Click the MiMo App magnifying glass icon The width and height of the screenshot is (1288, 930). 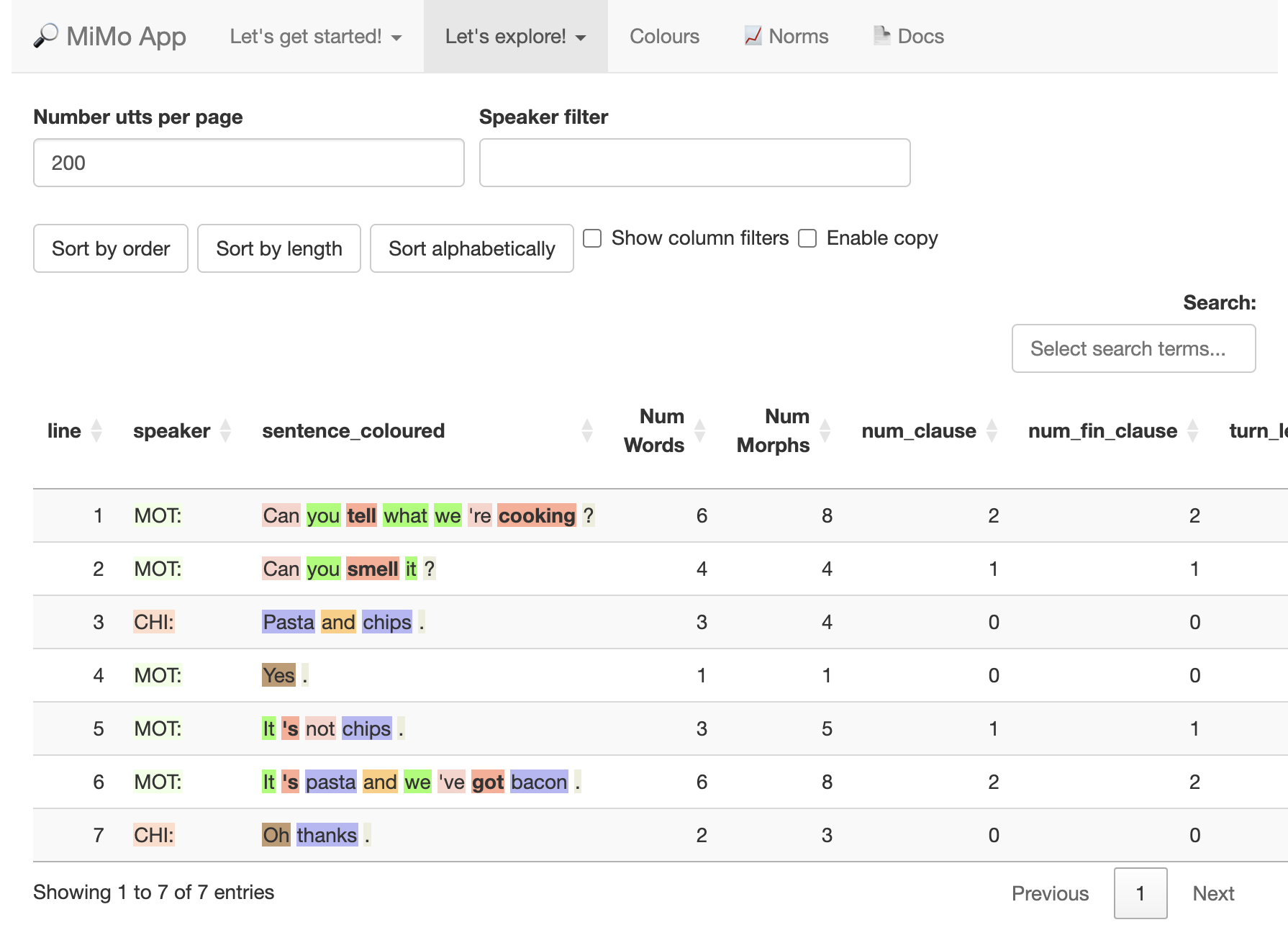tap(46, 36)
